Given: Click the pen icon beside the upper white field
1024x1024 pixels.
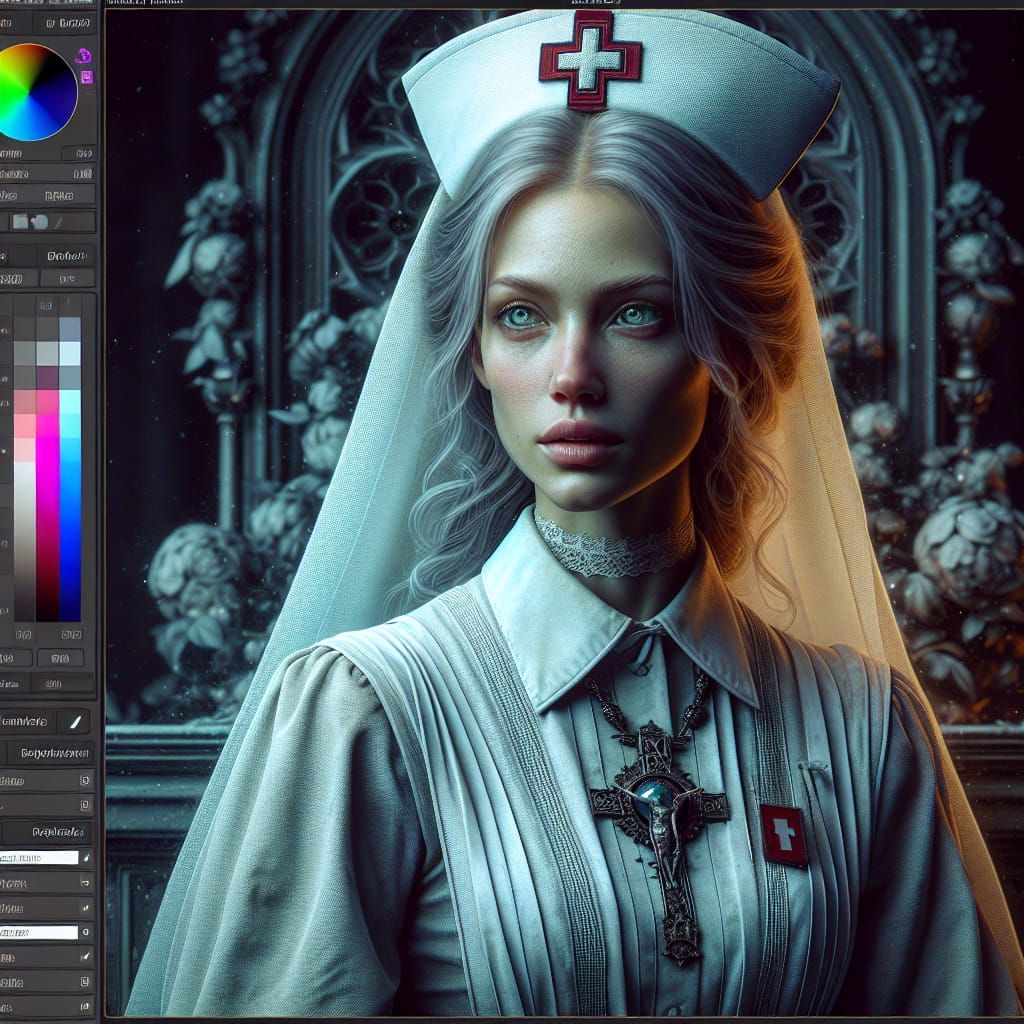Looking at the screenshot, I should 86,858.
